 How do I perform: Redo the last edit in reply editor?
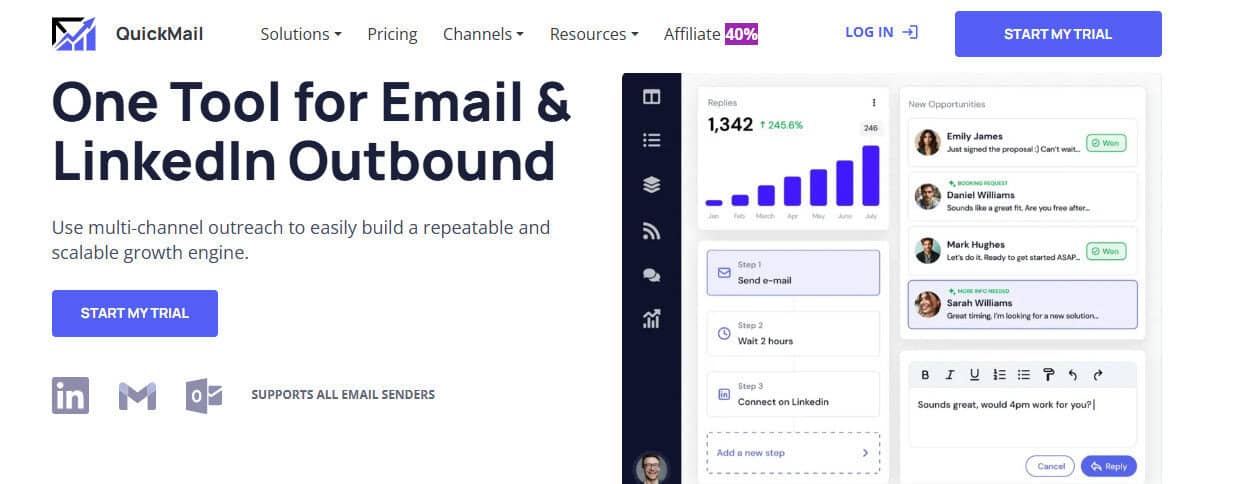[x=1097, y=375]
